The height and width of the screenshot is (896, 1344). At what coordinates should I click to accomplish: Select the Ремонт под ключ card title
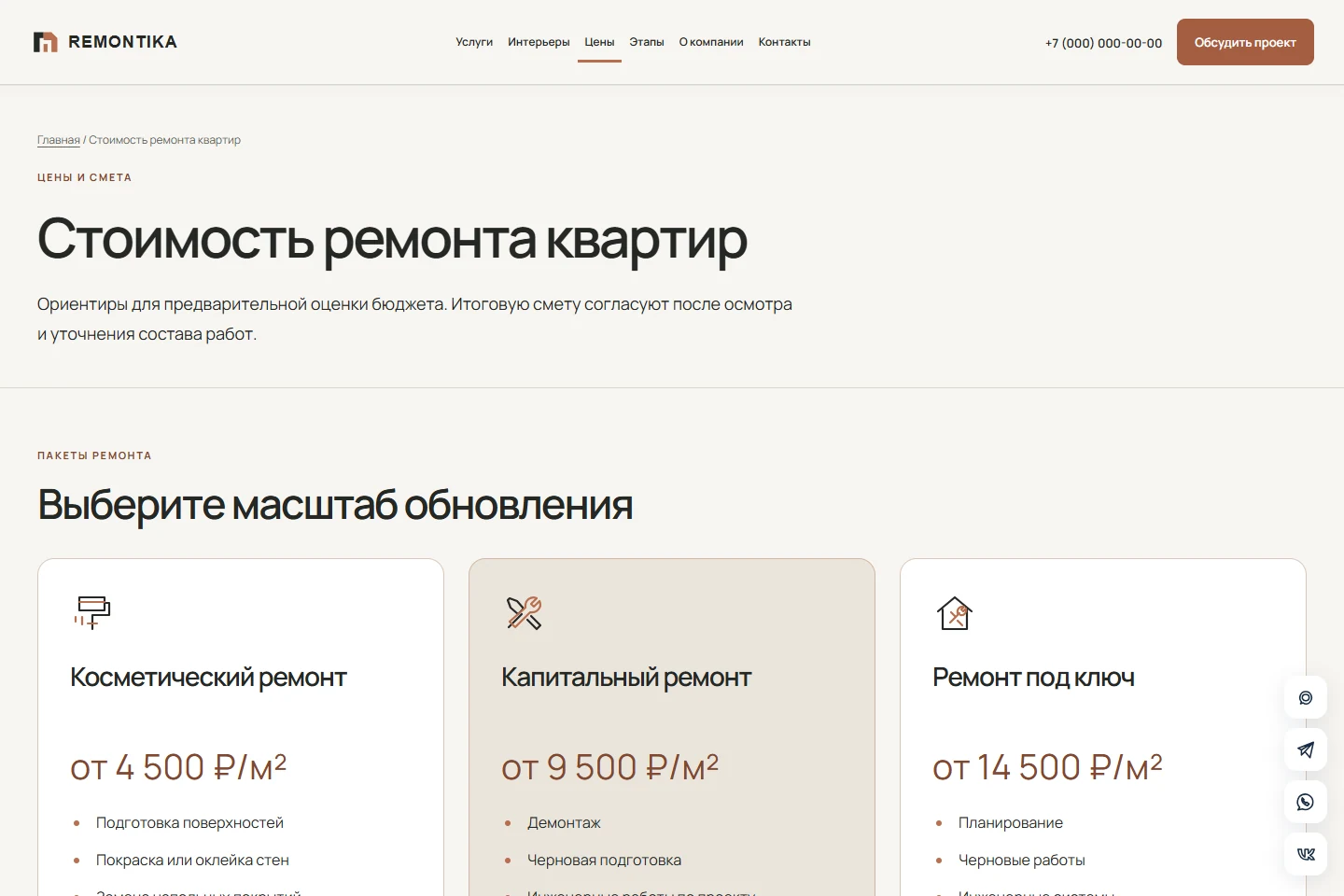[x=1033, y=678]
